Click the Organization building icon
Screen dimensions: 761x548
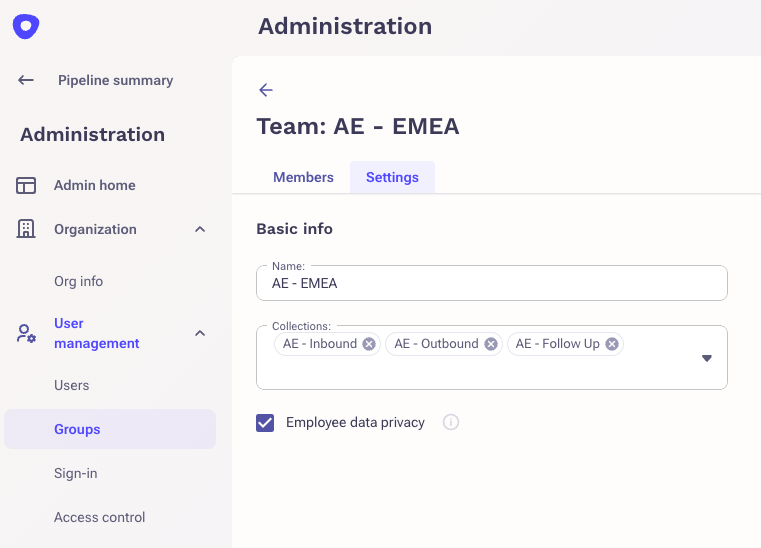pos(26,229)
